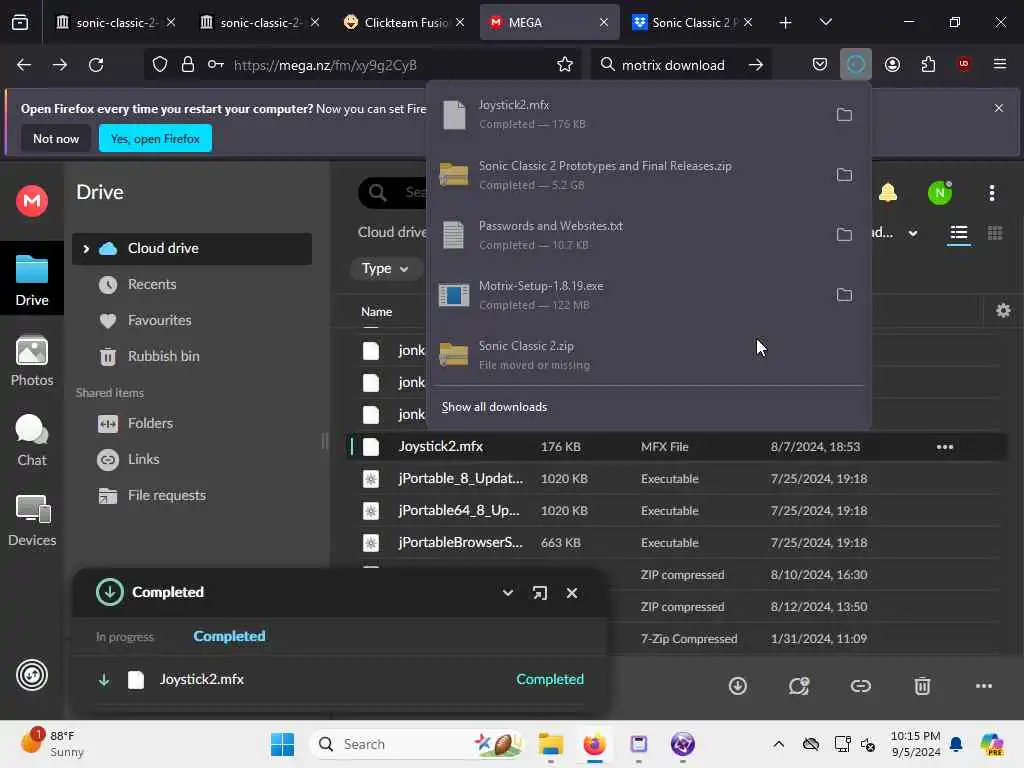Viewport: 1024px width, 768px height.
Task: Click the download icon in bottom action bar
Action: pos(737,686)
